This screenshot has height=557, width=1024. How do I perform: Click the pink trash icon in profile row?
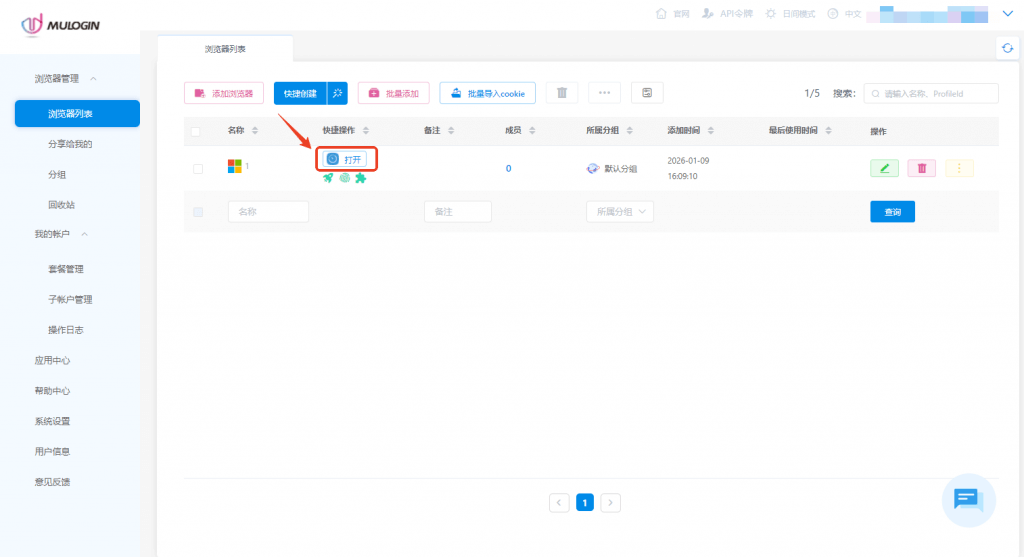tap(921, 168)
